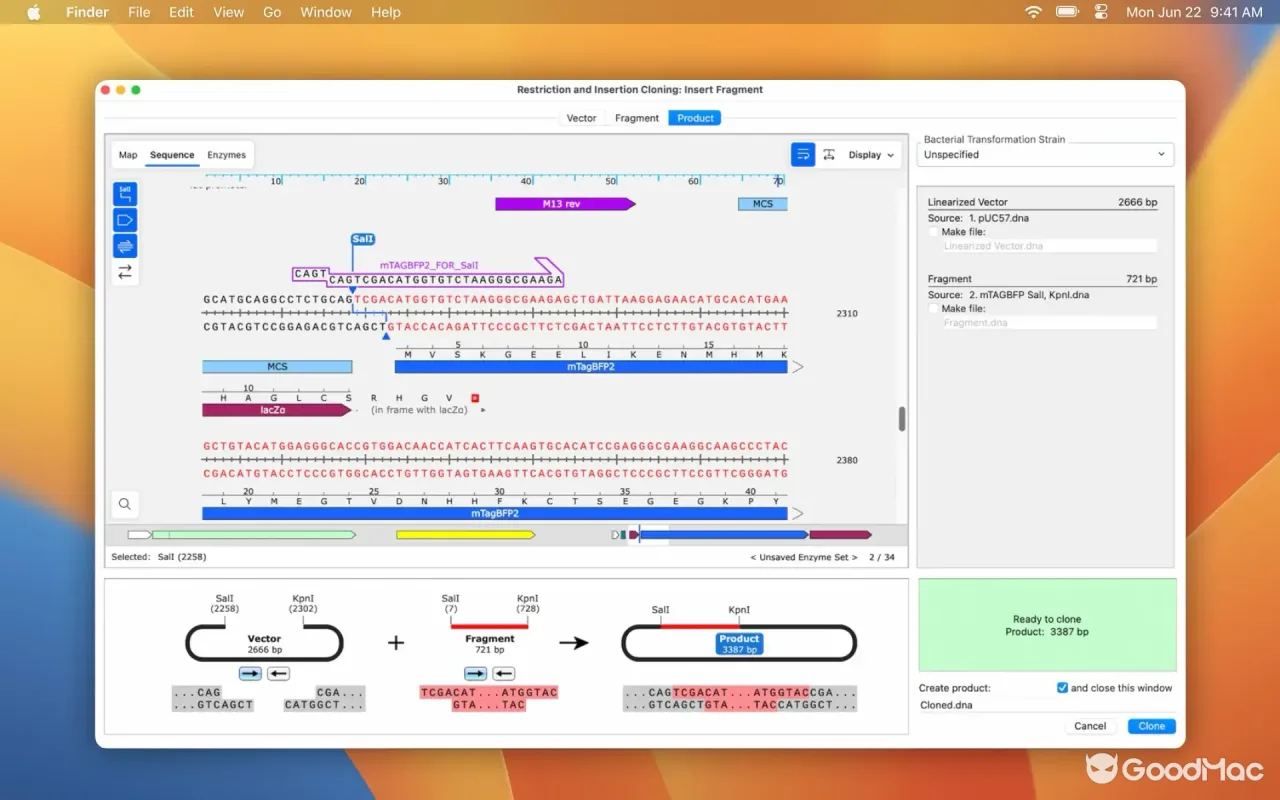
Task: Open the File menu in the menu bar
Action: pyautogui.click(x=139, y=12)
